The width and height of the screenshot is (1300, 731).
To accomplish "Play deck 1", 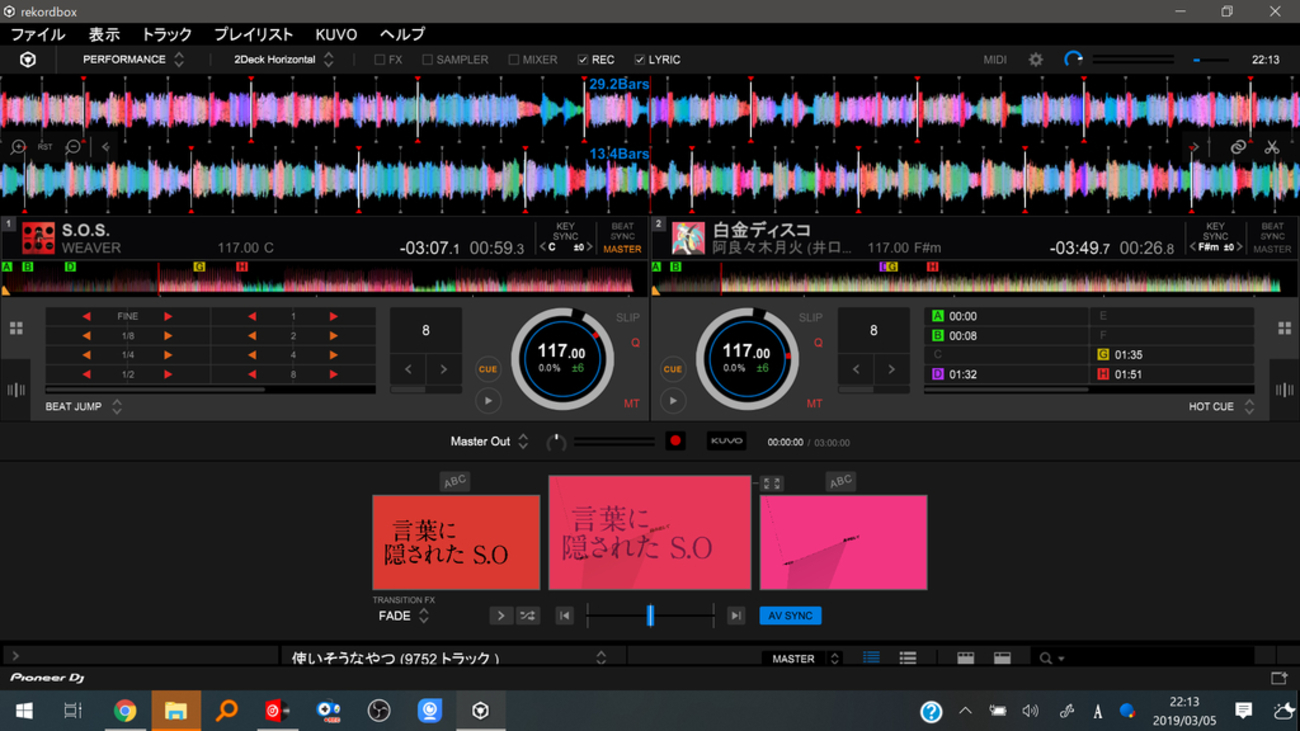I will (488, 401).
